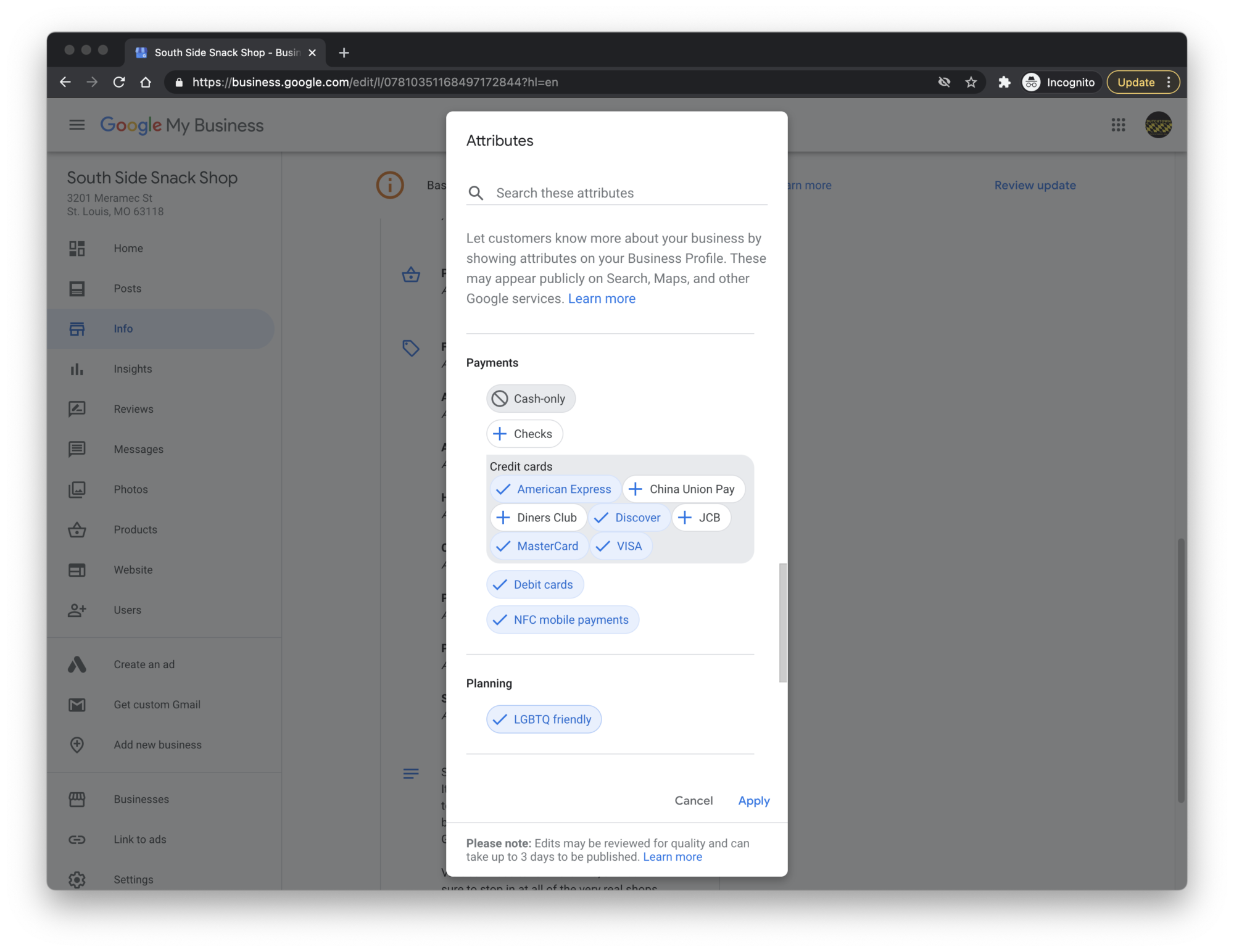
Task: Click the Products basket icon in sidebar
Action: pos(77,529)
